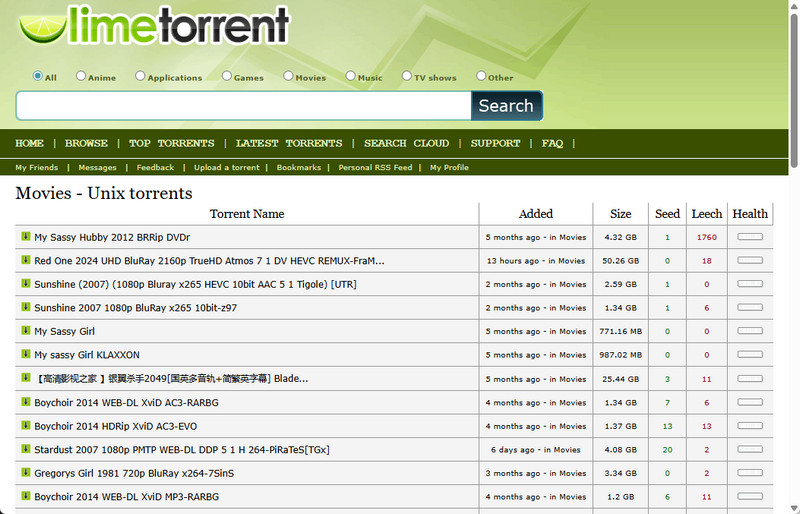Screen dimensions: 800x514
Task: Click the 50.26 GB size cell
Action: (620, 261)
